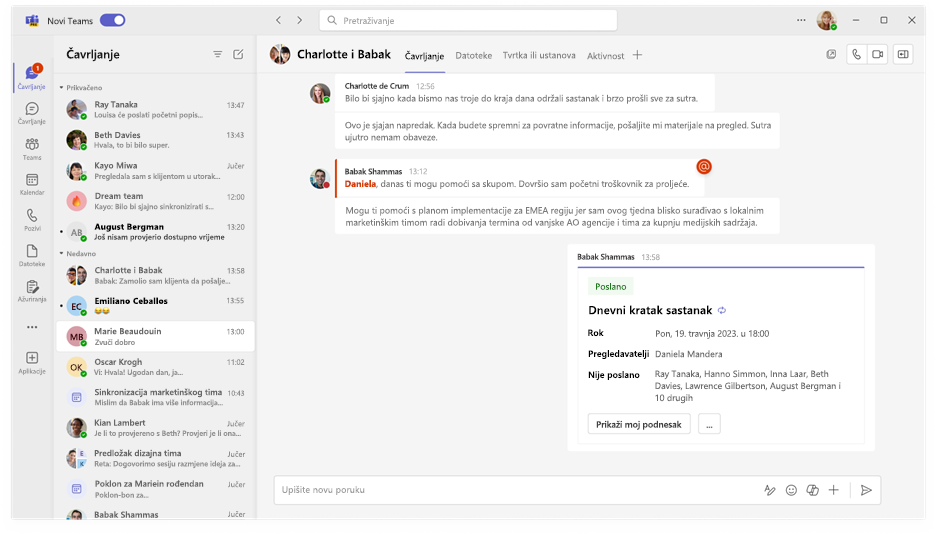Viewport: 936px width, 535px height.
Task: Go back with the left arrow
Action: (x=278, y=20)
